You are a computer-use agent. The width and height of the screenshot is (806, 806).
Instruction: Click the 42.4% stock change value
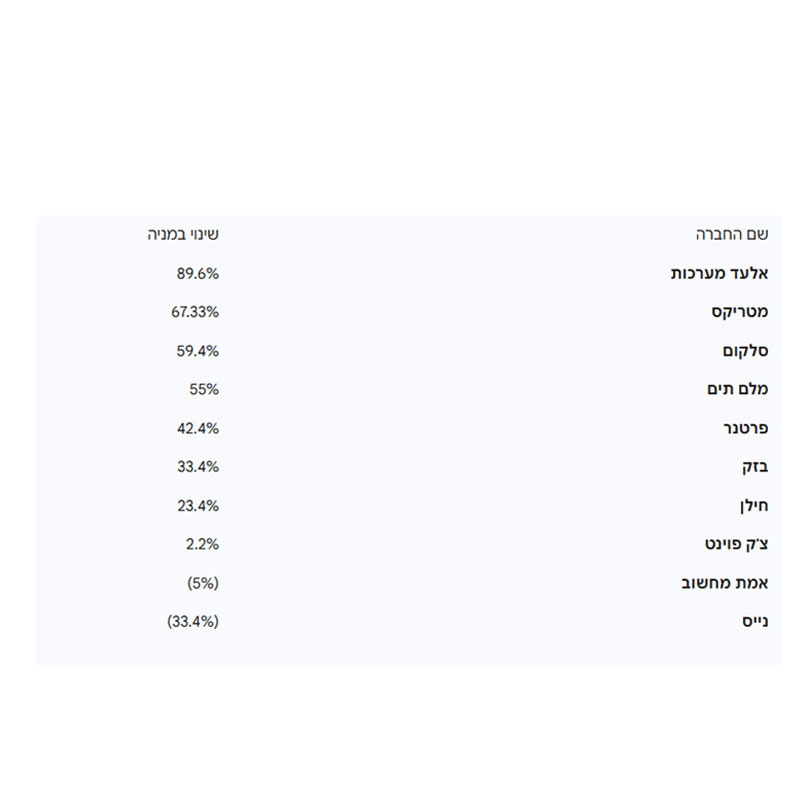point(198,428)
